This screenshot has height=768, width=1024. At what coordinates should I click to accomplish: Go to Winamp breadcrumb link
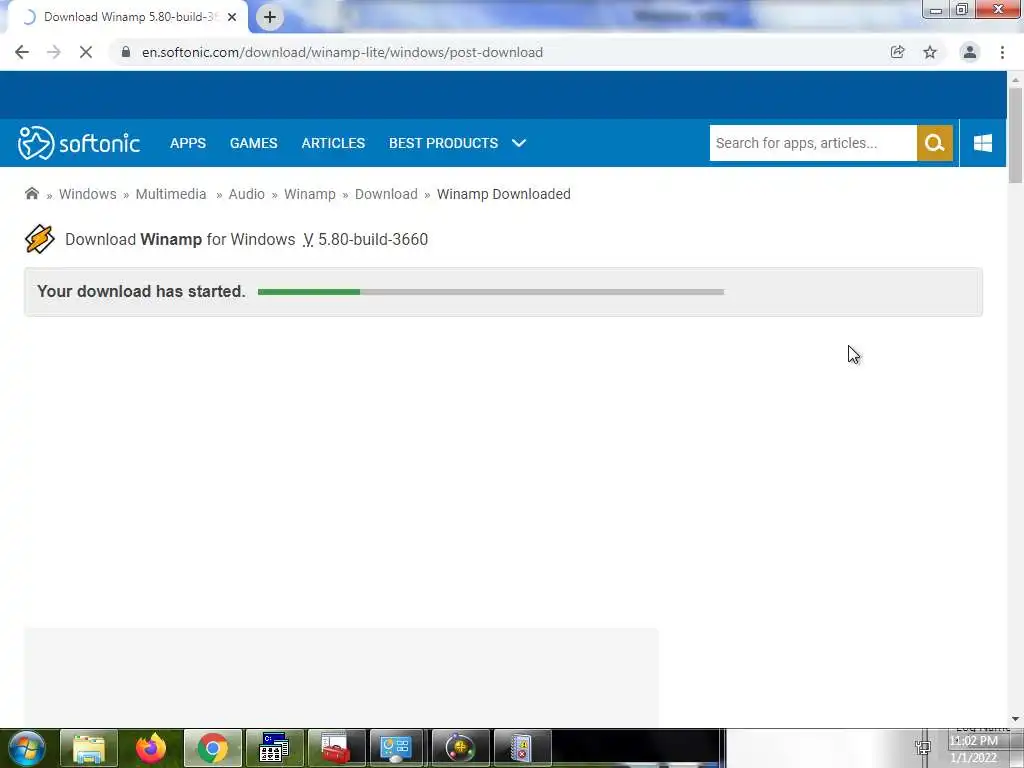310,194
